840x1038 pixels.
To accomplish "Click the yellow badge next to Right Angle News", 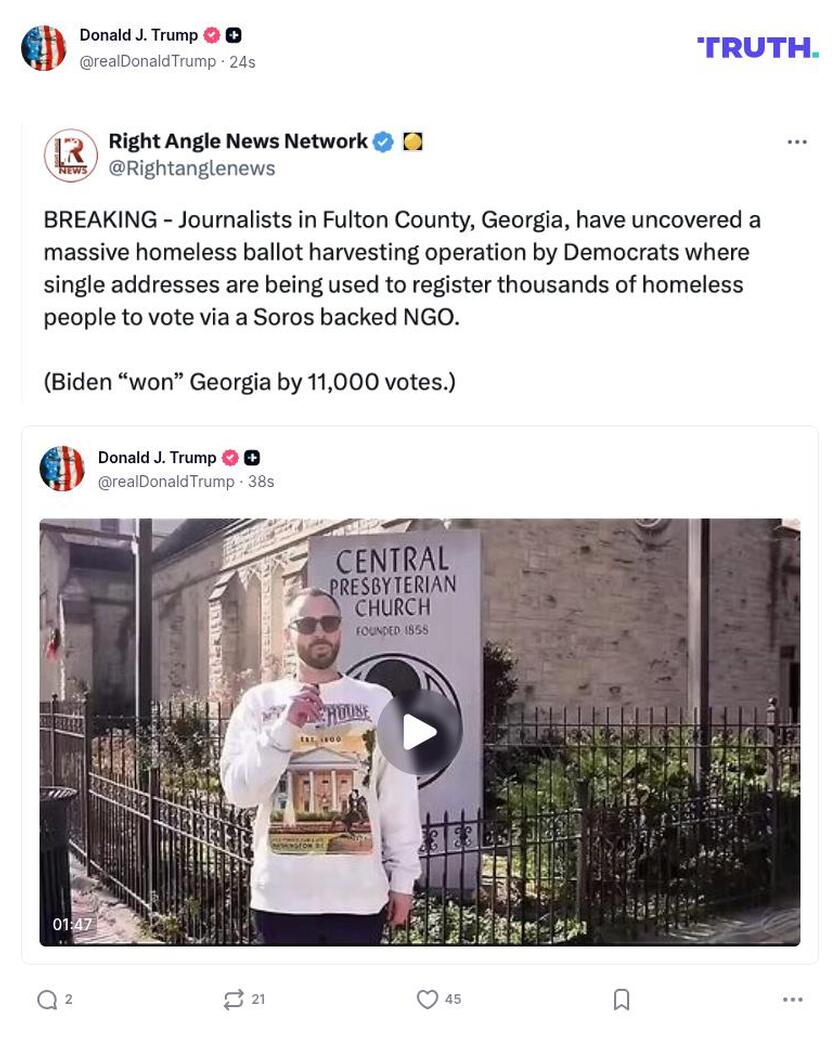I will (412, 142).
